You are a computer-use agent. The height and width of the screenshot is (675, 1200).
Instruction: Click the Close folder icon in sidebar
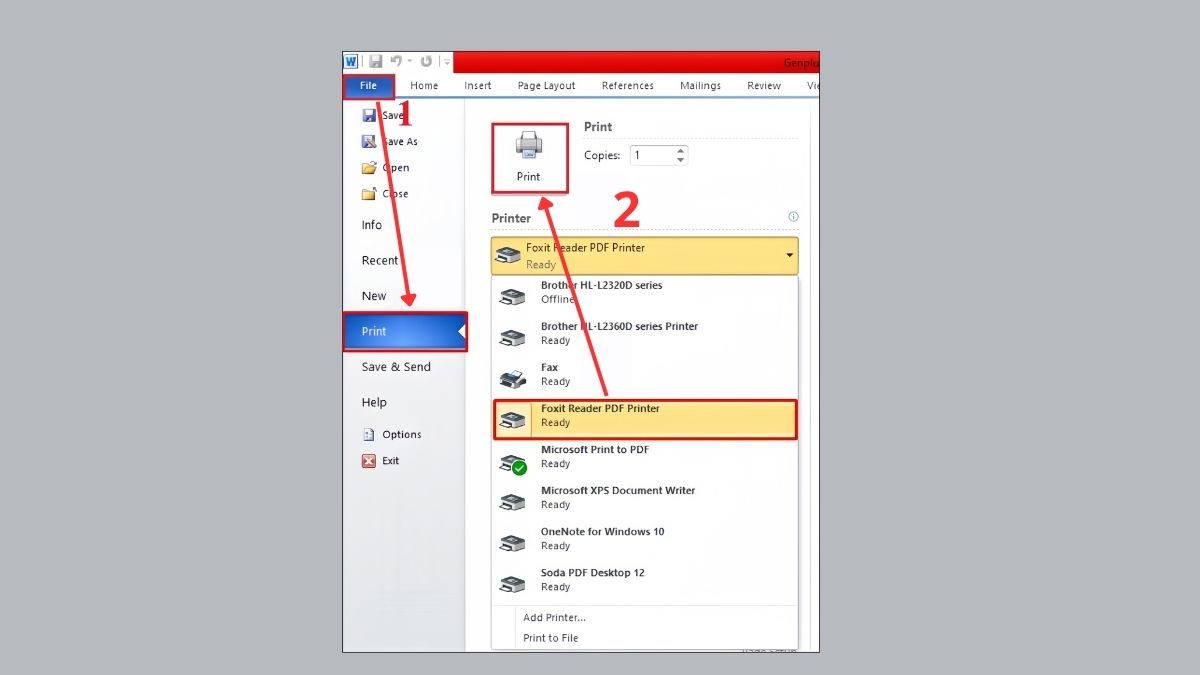point(369,194)
